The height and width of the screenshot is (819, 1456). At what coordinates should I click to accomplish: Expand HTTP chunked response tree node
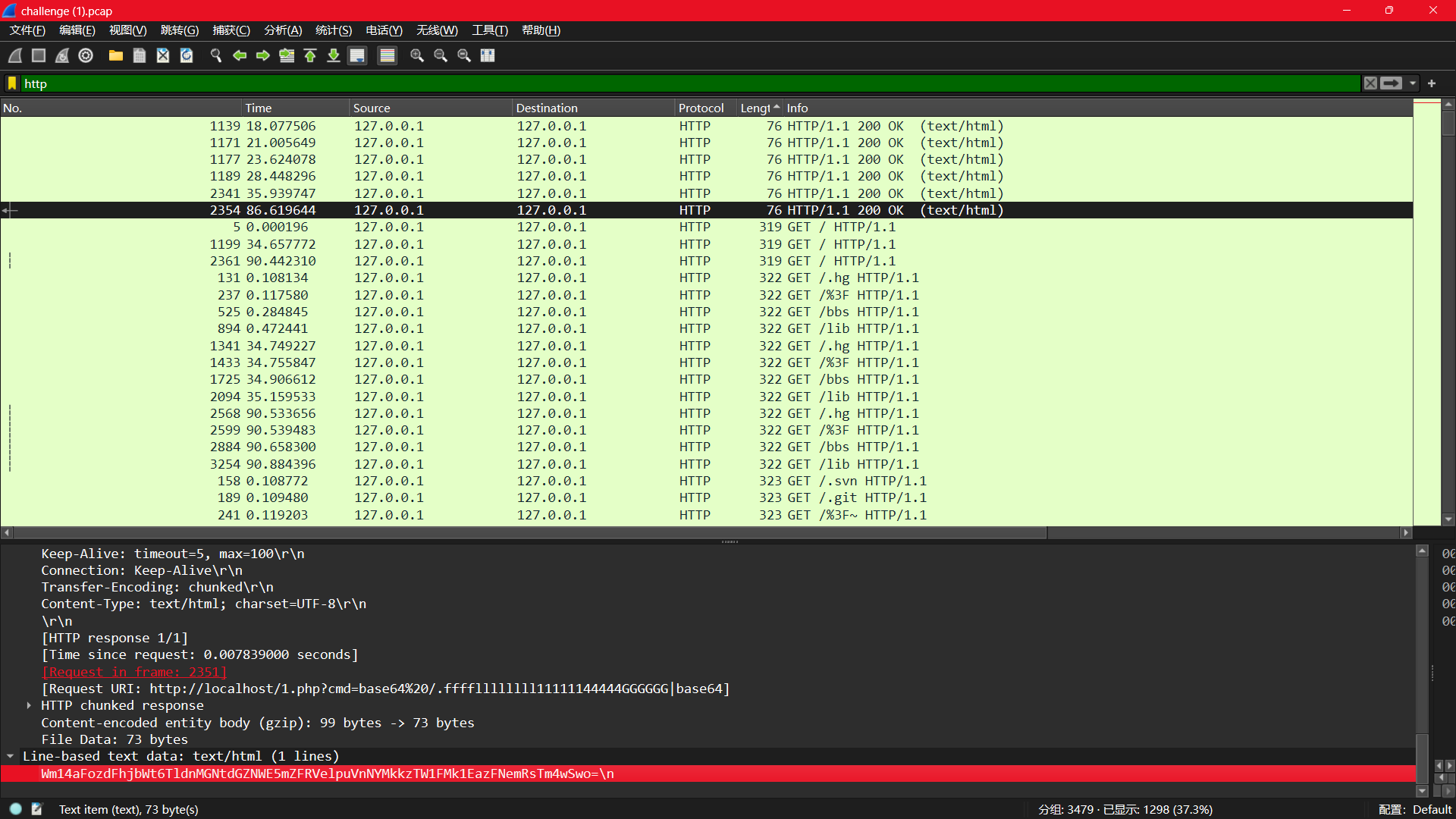(x=29, y=705)
